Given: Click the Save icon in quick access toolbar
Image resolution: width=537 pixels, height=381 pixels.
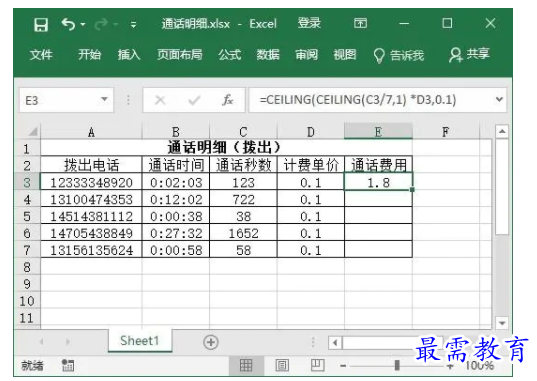Looking at the screenshot, I should (x=41, y=25).
